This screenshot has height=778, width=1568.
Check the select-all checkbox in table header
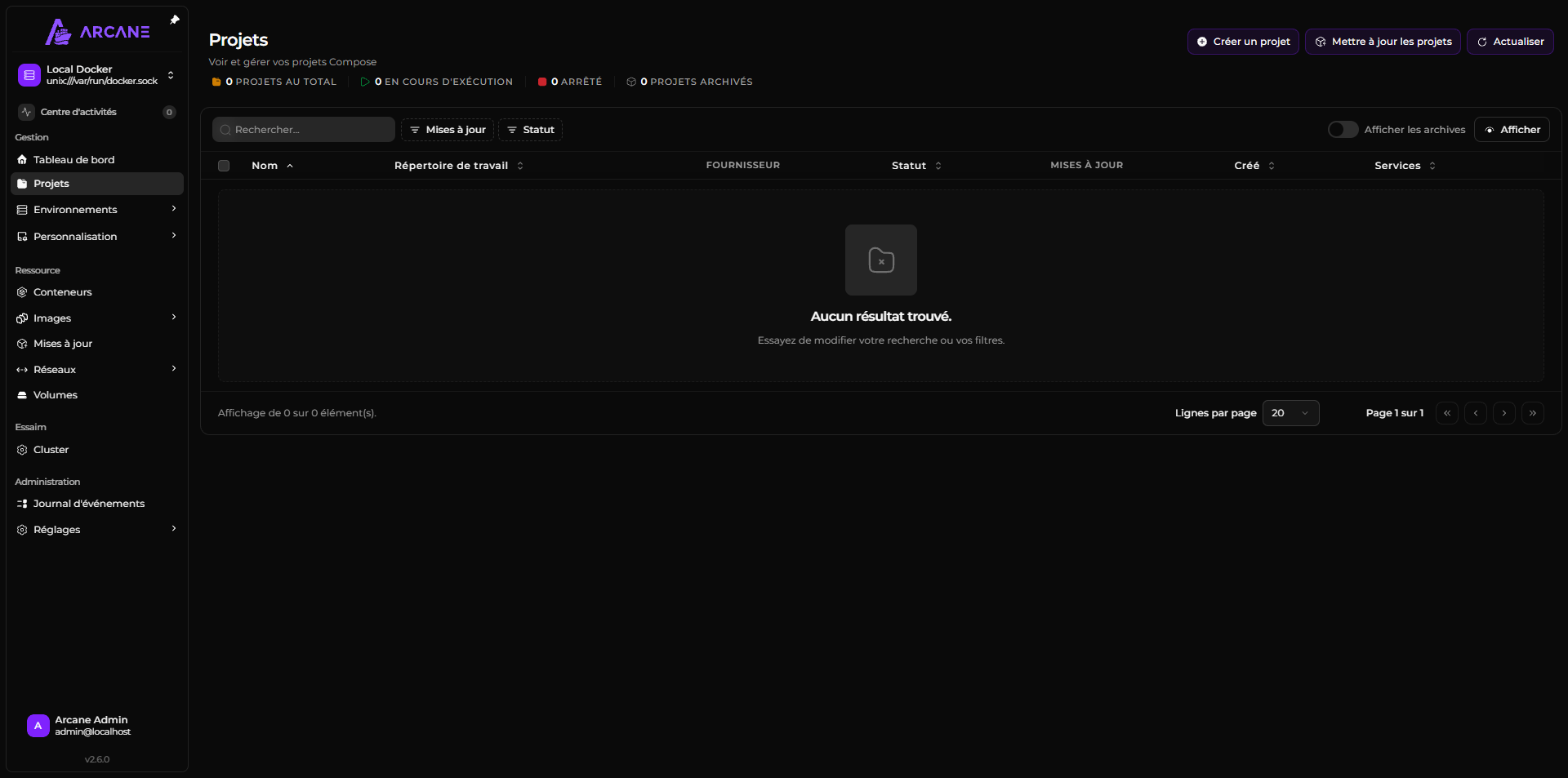click(224, 166)
